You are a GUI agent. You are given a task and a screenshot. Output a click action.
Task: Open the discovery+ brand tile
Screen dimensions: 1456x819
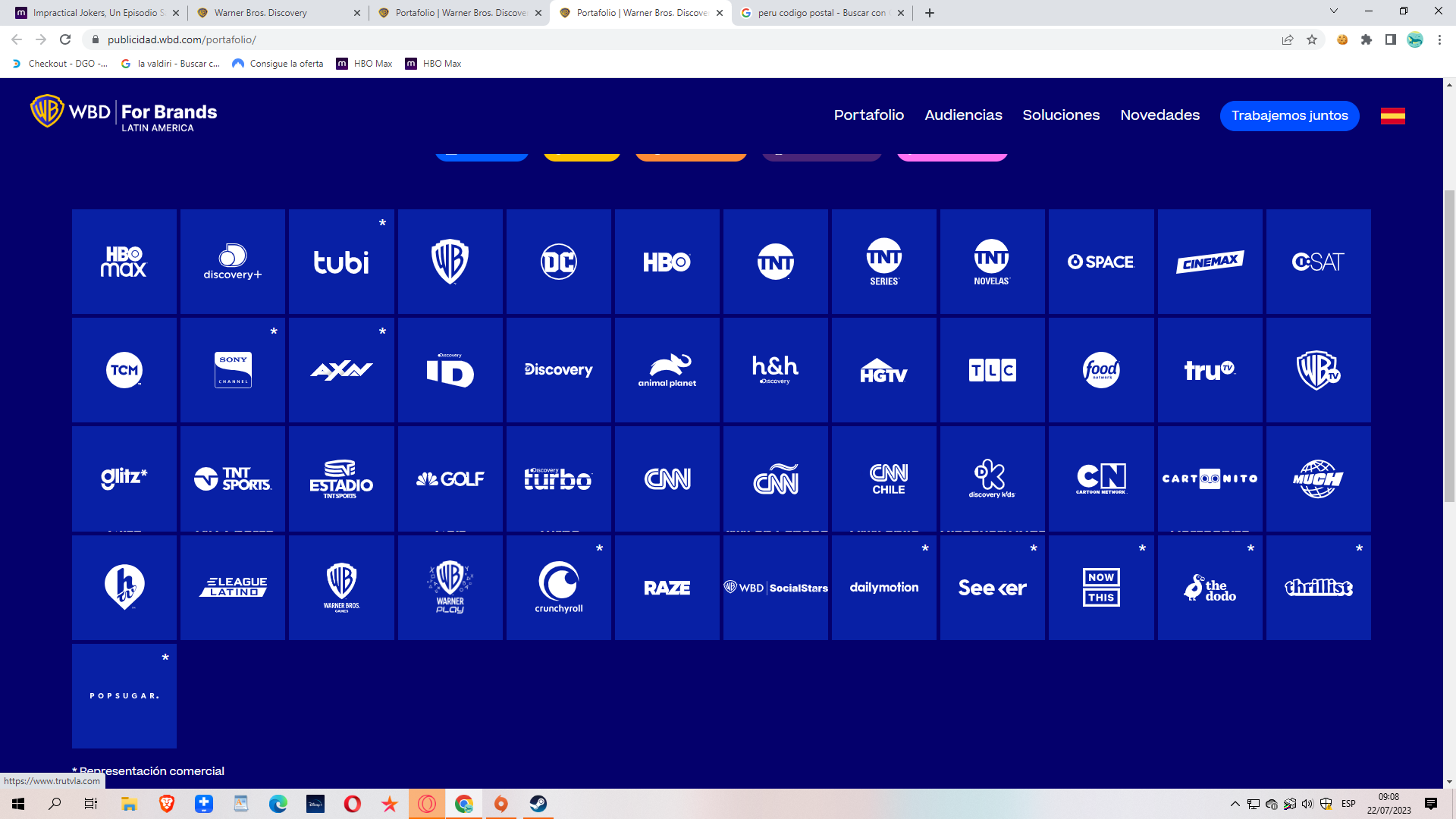pos(233,262)
